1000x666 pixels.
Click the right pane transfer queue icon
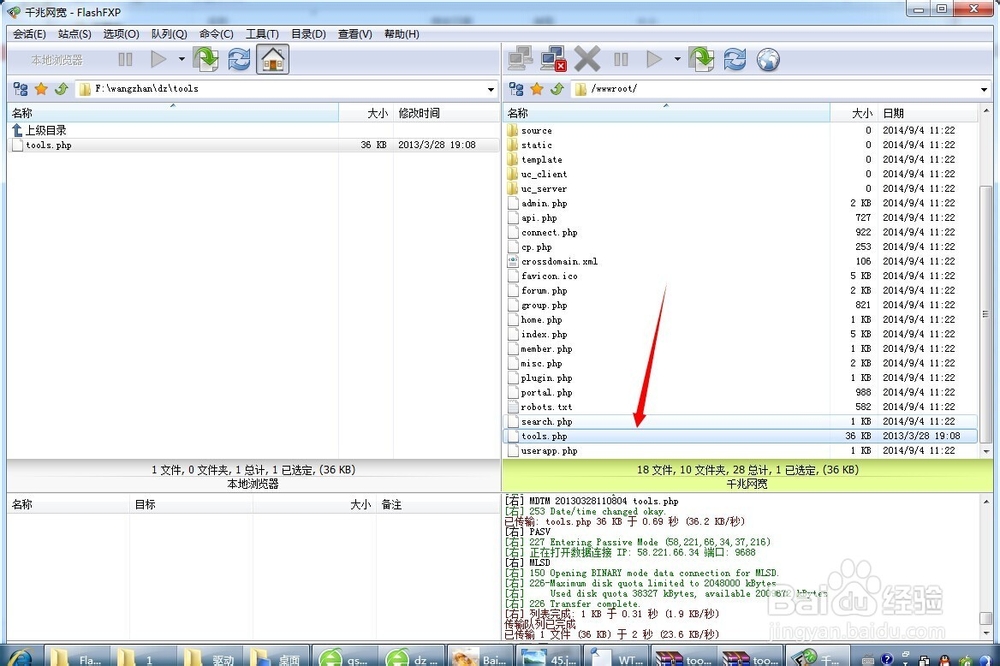702,59
